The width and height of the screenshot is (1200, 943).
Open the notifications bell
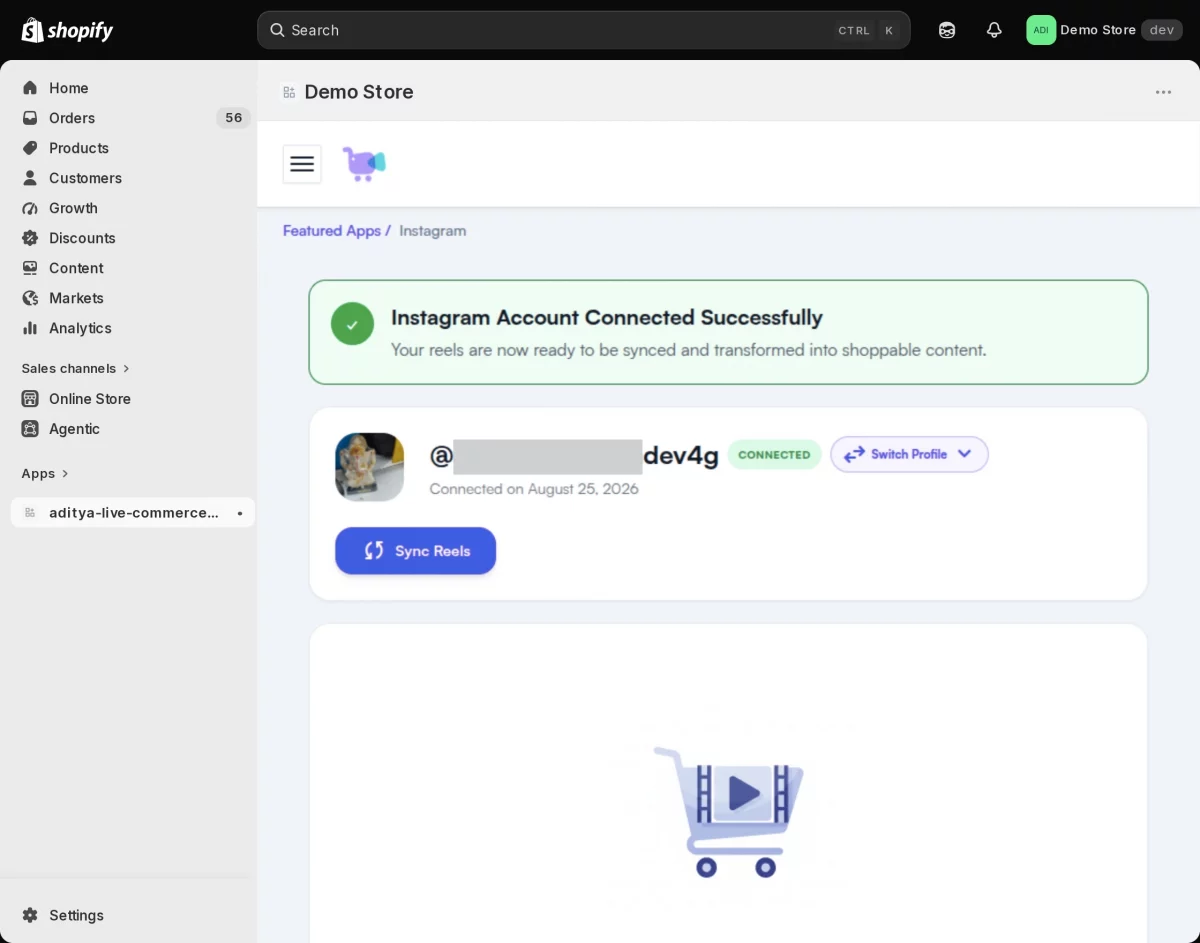click(x=994, y=30)
